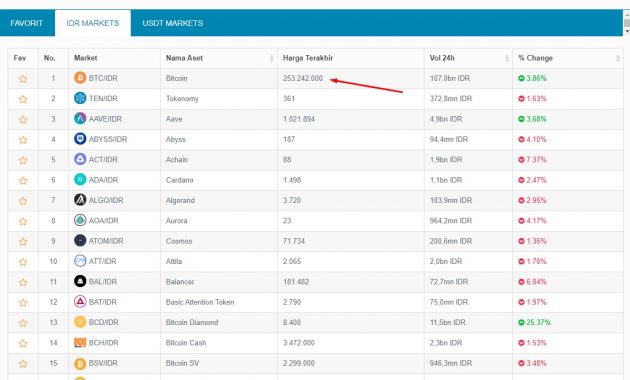Click the Balancer BAL/IDR coin icon

80,281
